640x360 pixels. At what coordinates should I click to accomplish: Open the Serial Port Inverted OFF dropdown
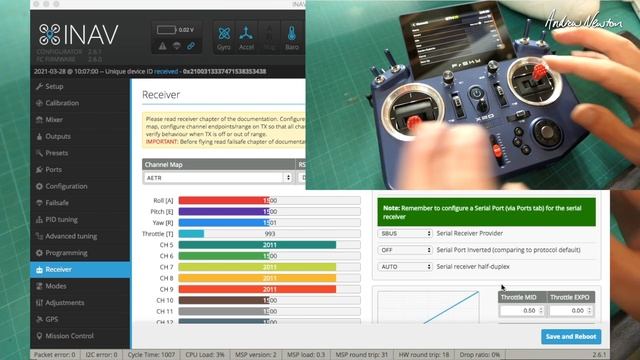coord(404,250)
